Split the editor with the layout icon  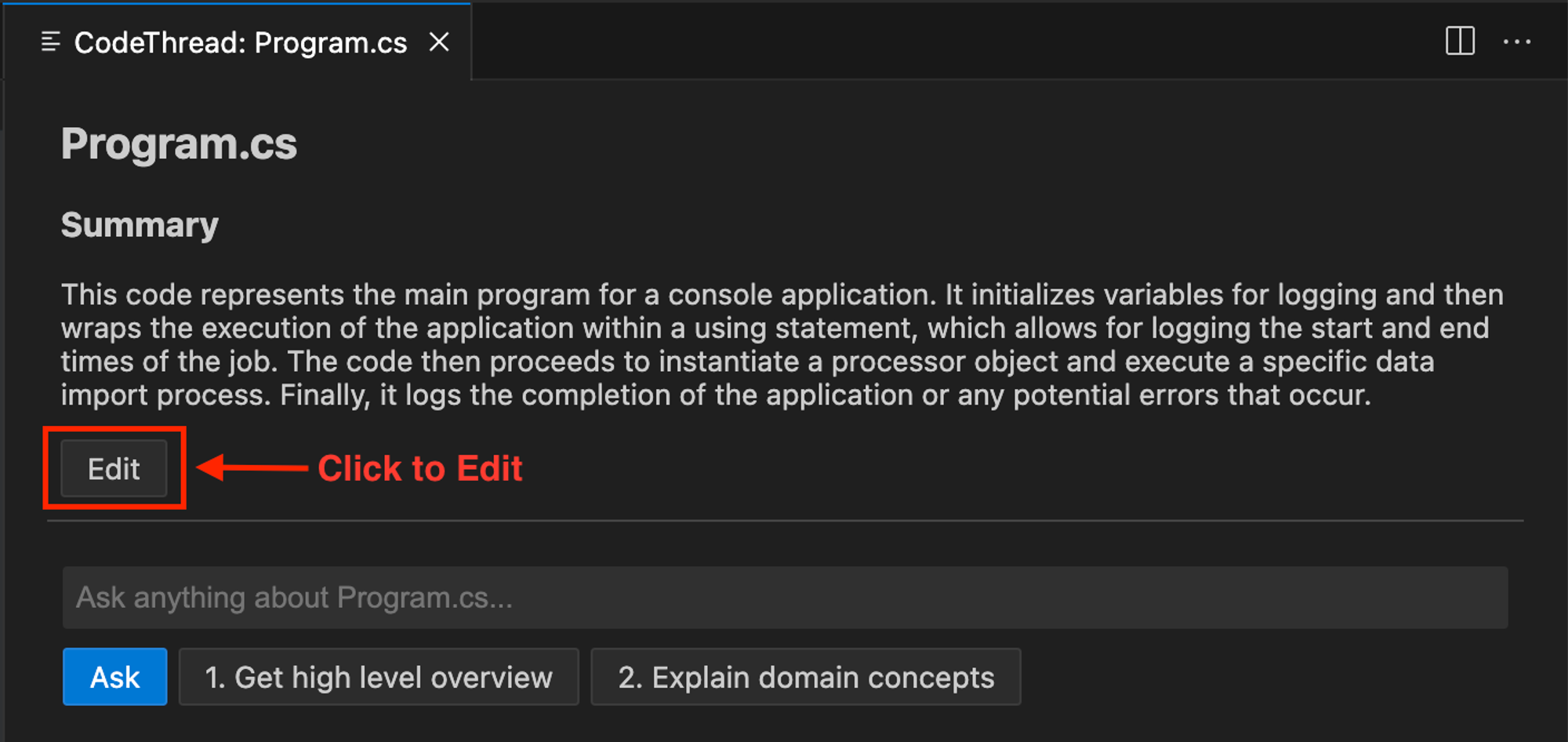(x=1460, y=41)
